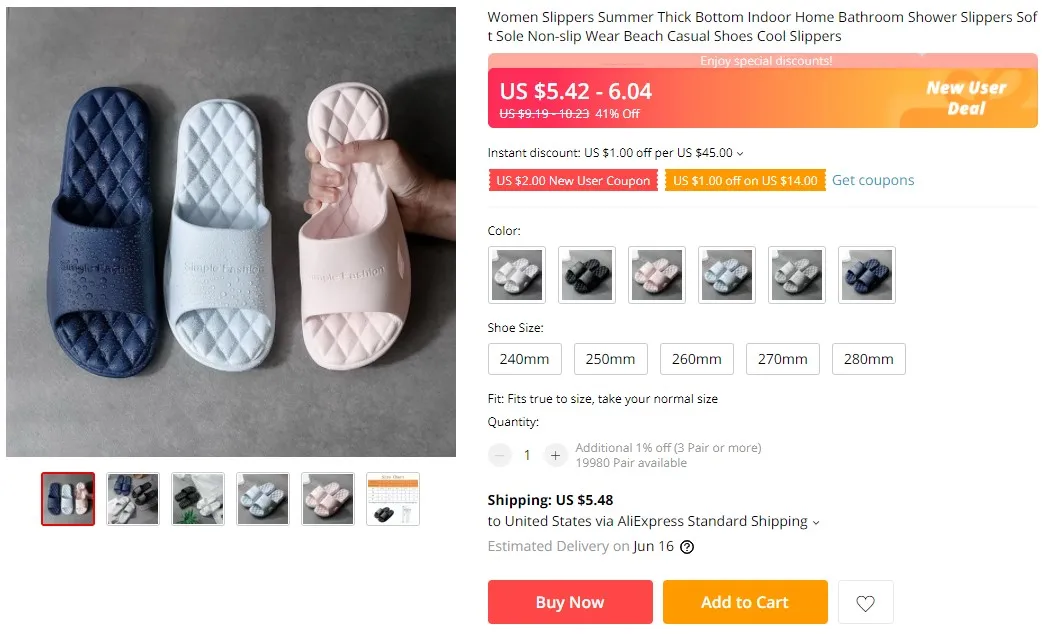Increase quantity with the plus button
Screen dimensions: 1045x634
pos(556,455)
